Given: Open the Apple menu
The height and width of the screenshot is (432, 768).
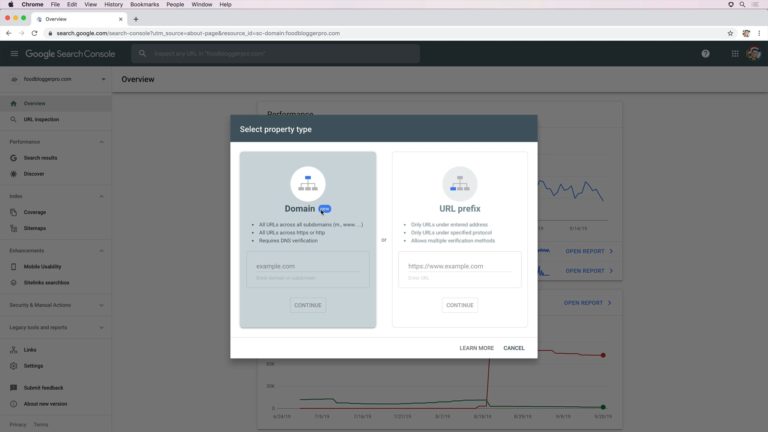Looking at the screenshot, I should (x=10, y=4).
